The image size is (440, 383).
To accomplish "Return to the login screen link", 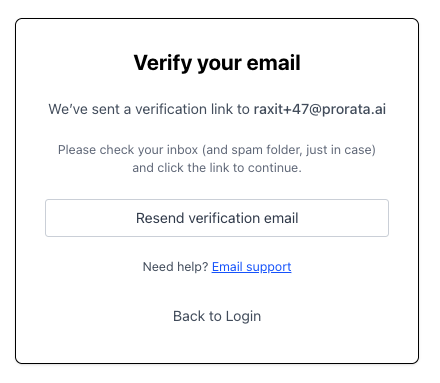I will [217, 316].
